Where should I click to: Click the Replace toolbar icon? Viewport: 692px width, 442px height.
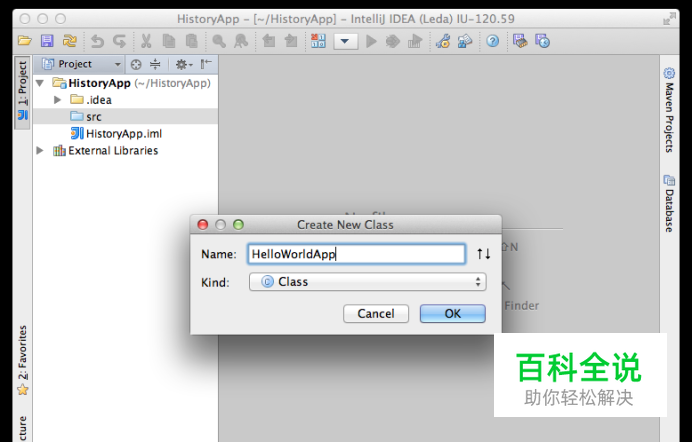241,41
